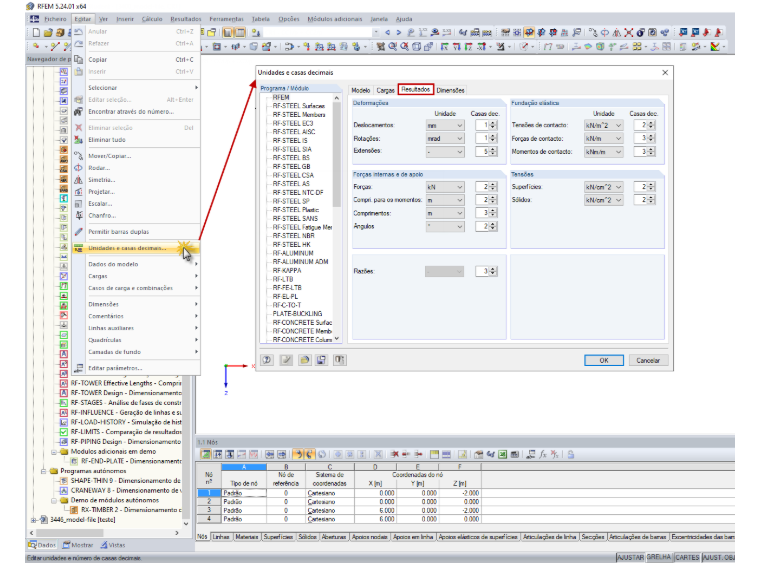Image resolution: width=760 pixels, height=563 pixels.
Task: Open the Tensões de contacto unit dropdown
Action: 603,125
